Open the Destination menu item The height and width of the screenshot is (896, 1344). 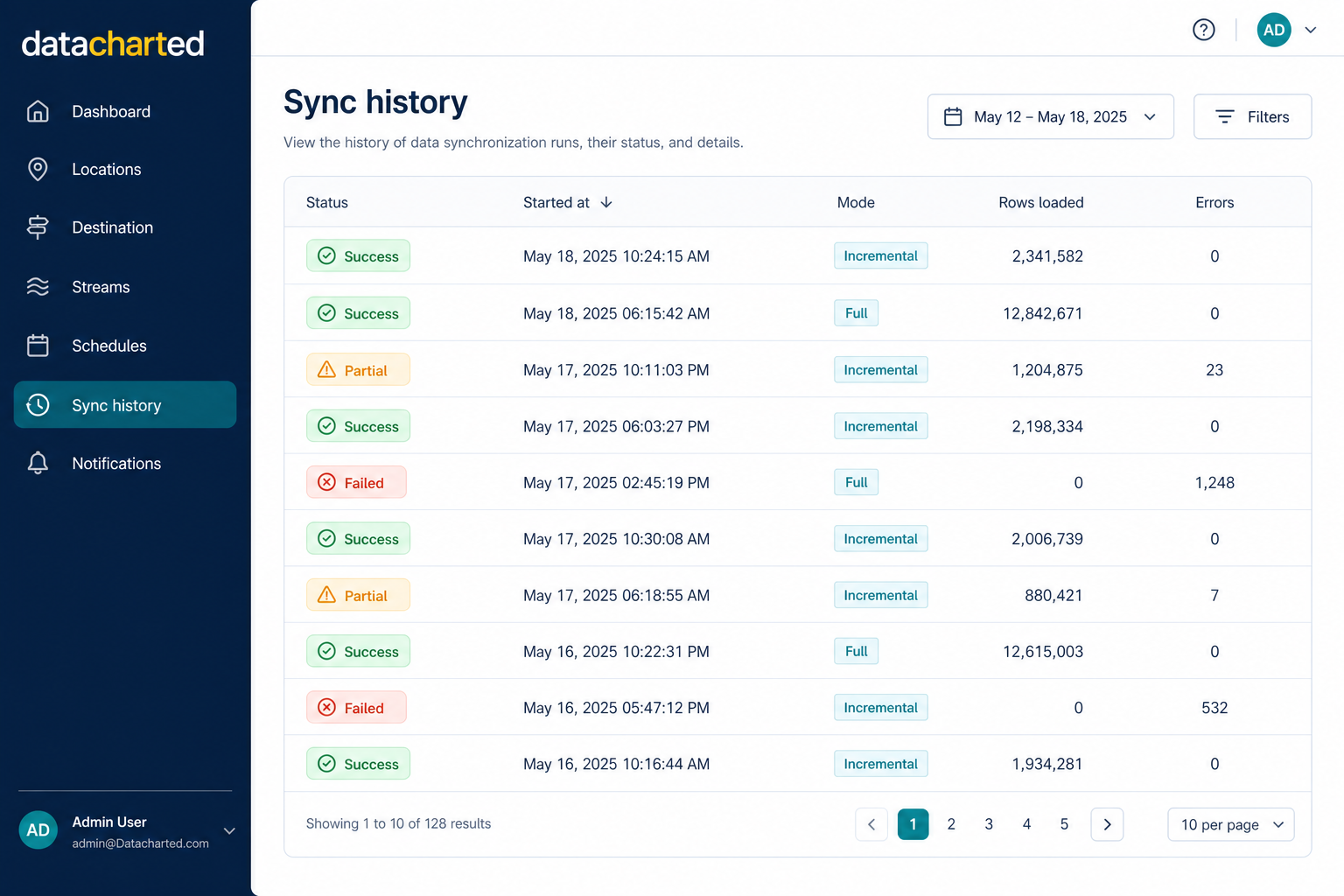pos(125,227)
